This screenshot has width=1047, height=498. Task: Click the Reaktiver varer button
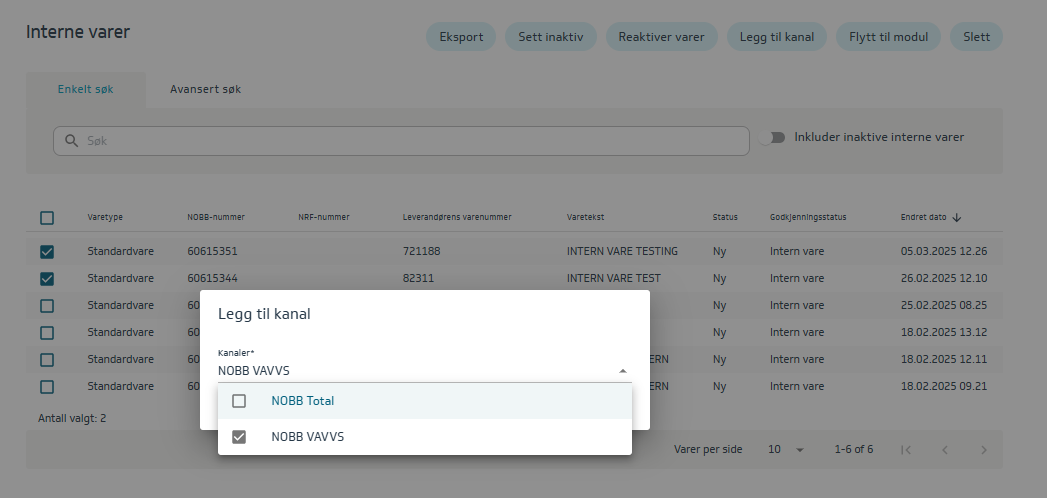pyautogui.click(x=661, y=37)
